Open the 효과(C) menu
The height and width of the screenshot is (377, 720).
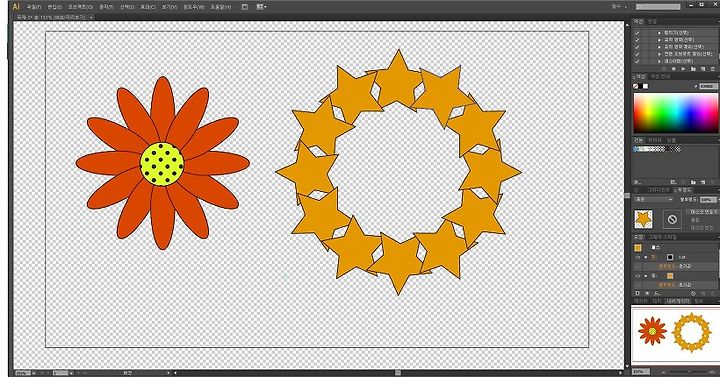[x=147, y=7]
